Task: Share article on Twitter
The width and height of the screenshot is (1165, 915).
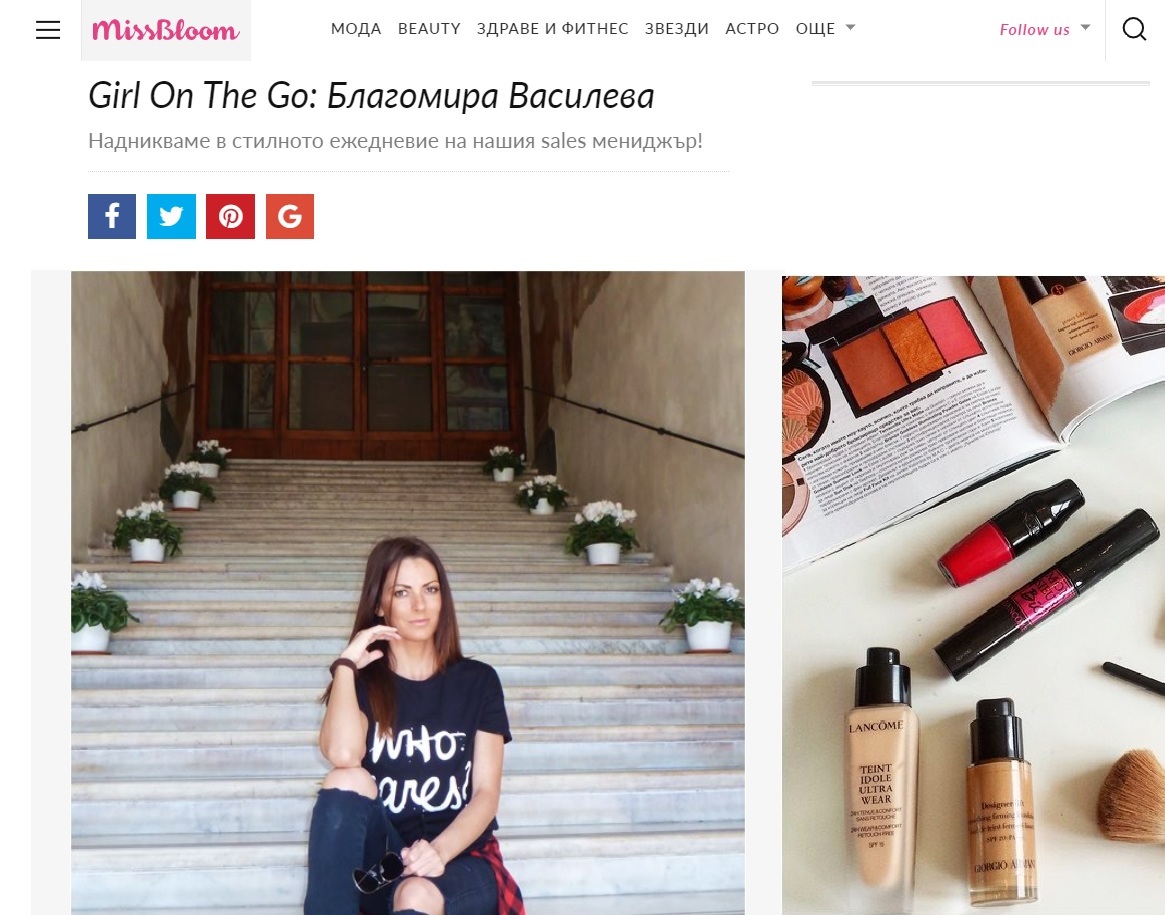Action: [171, 216]
